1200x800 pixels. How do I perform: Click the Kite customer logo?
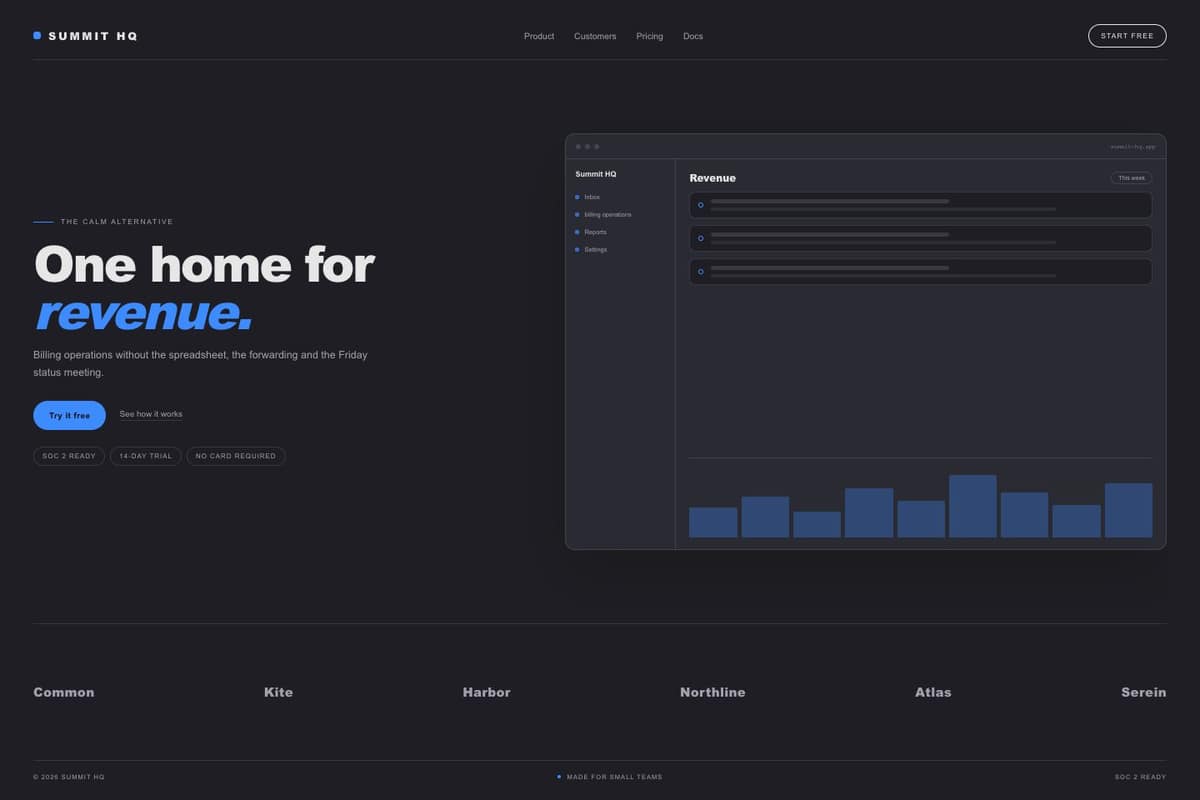pyautogui.click(x=278, y=692)
